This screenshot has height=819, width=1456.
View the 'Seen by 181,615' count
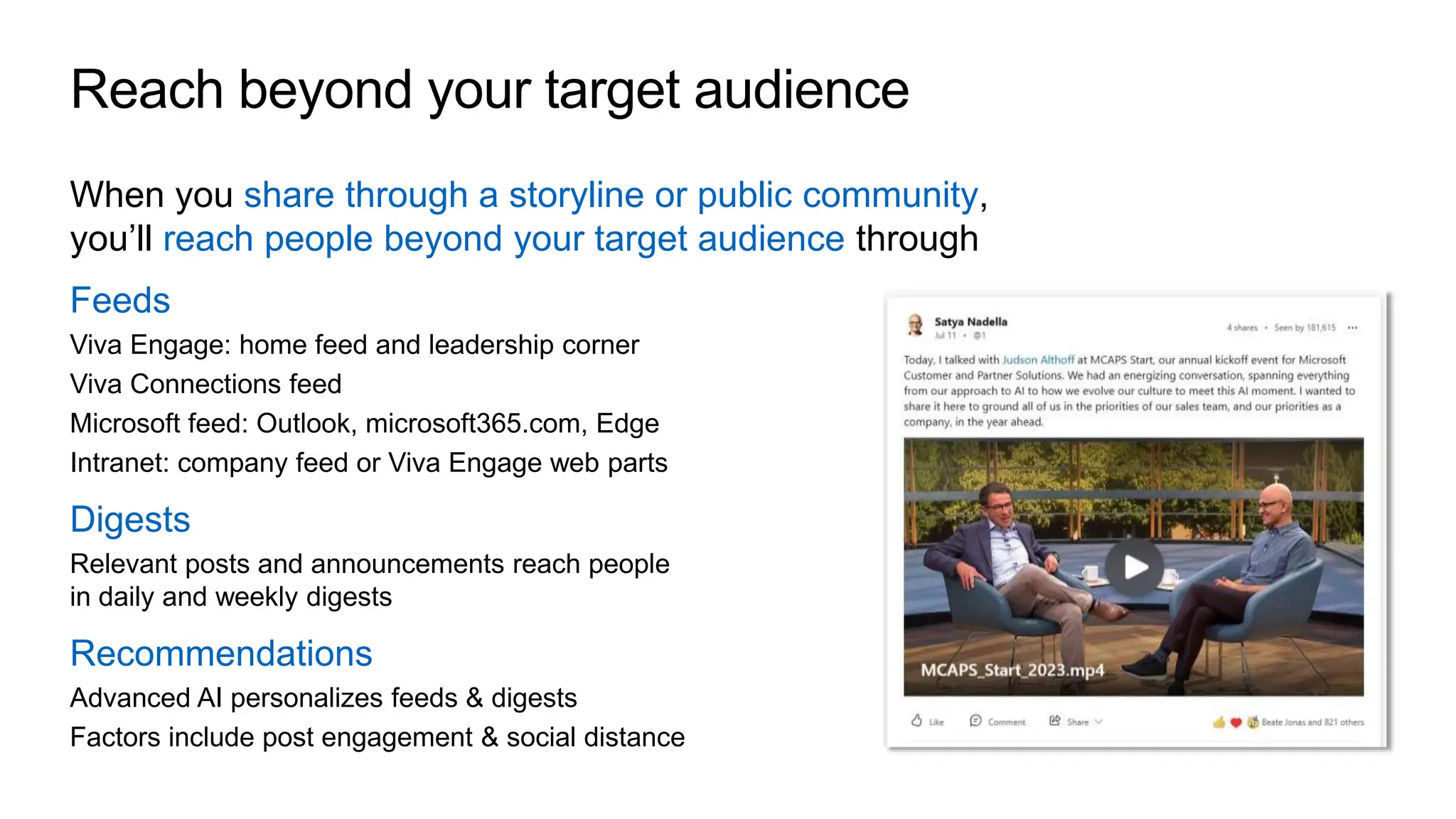point(1305,328)
